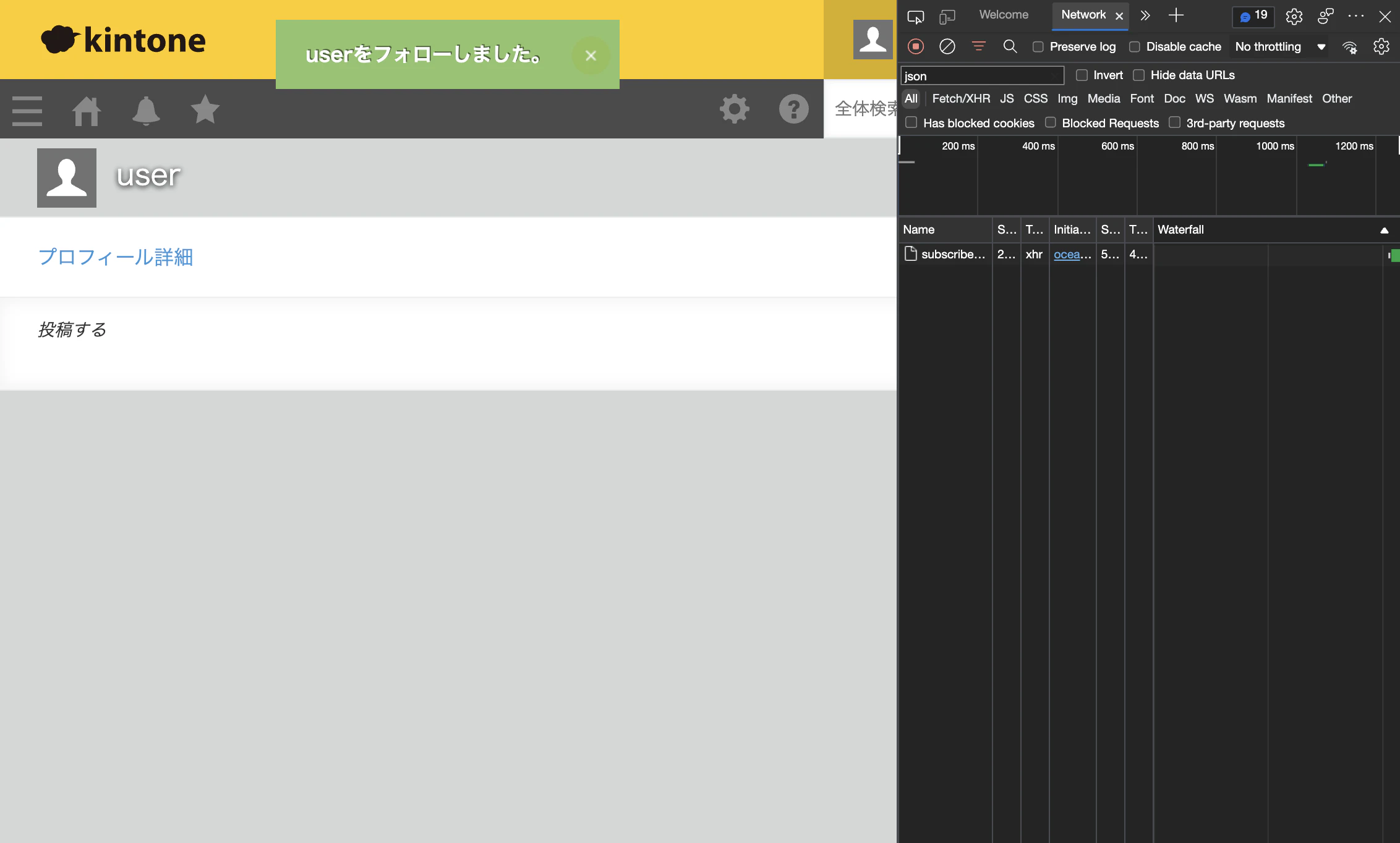This screenshot has width=1400, height=843.
Task: Filter by Font type
Action: [1142, 99]
